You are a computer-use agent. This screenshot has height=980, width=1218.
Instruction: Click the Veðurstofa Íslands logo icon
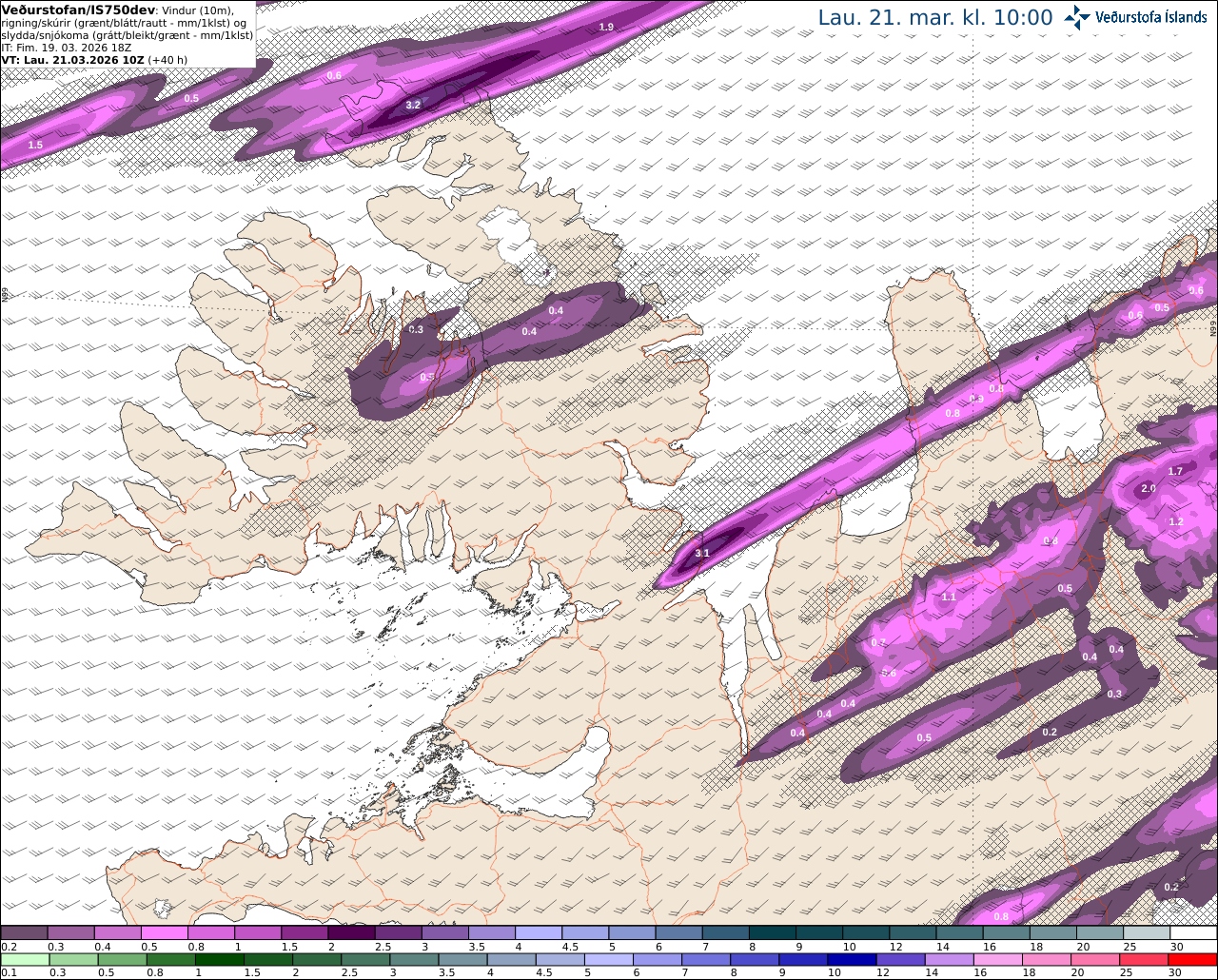pyautogui.click(x=1077, y=17)
